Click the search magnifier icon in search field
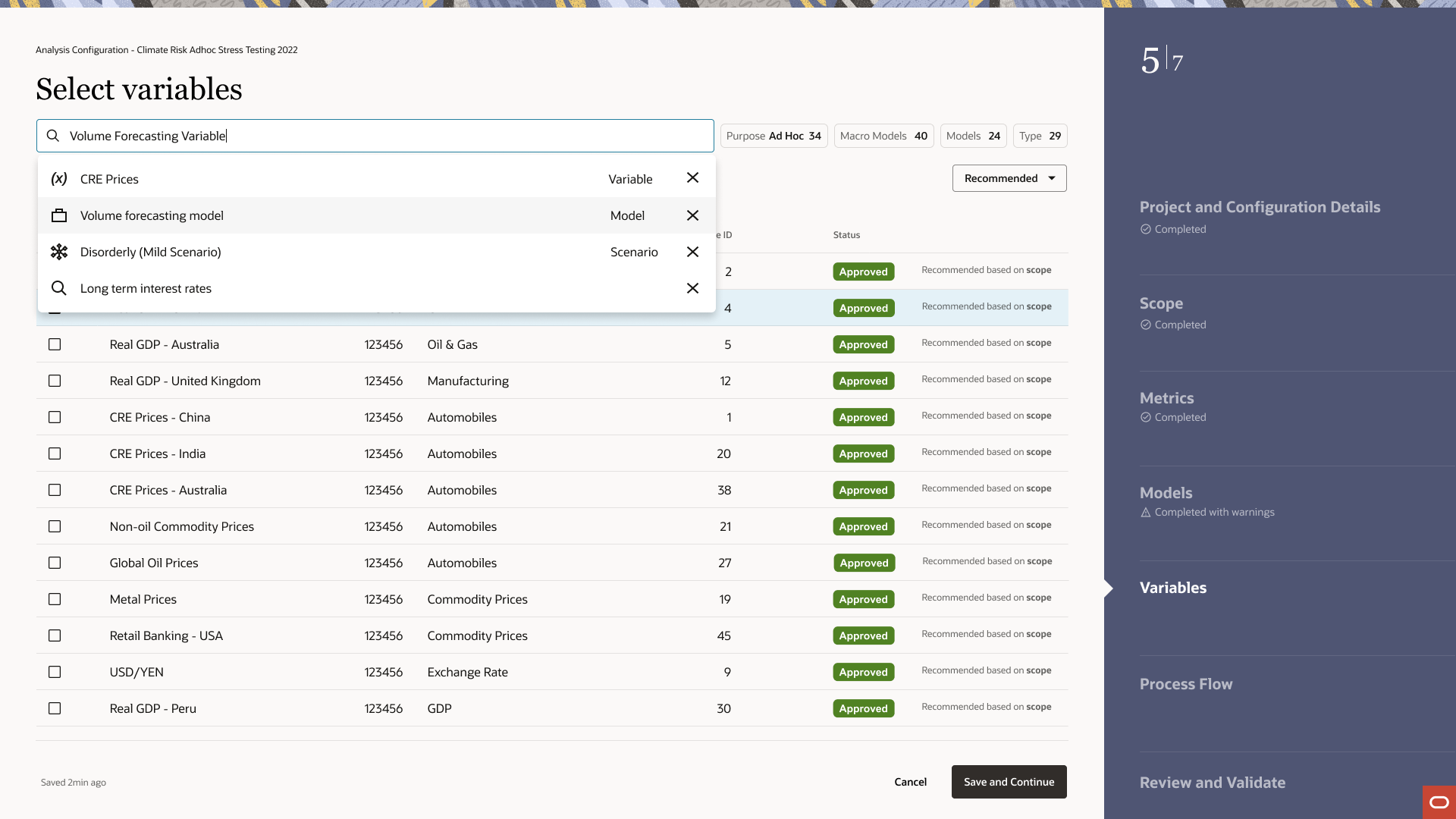Viewport: 1456px width, 819px height. pyautogui.click(x=53, y=136)
